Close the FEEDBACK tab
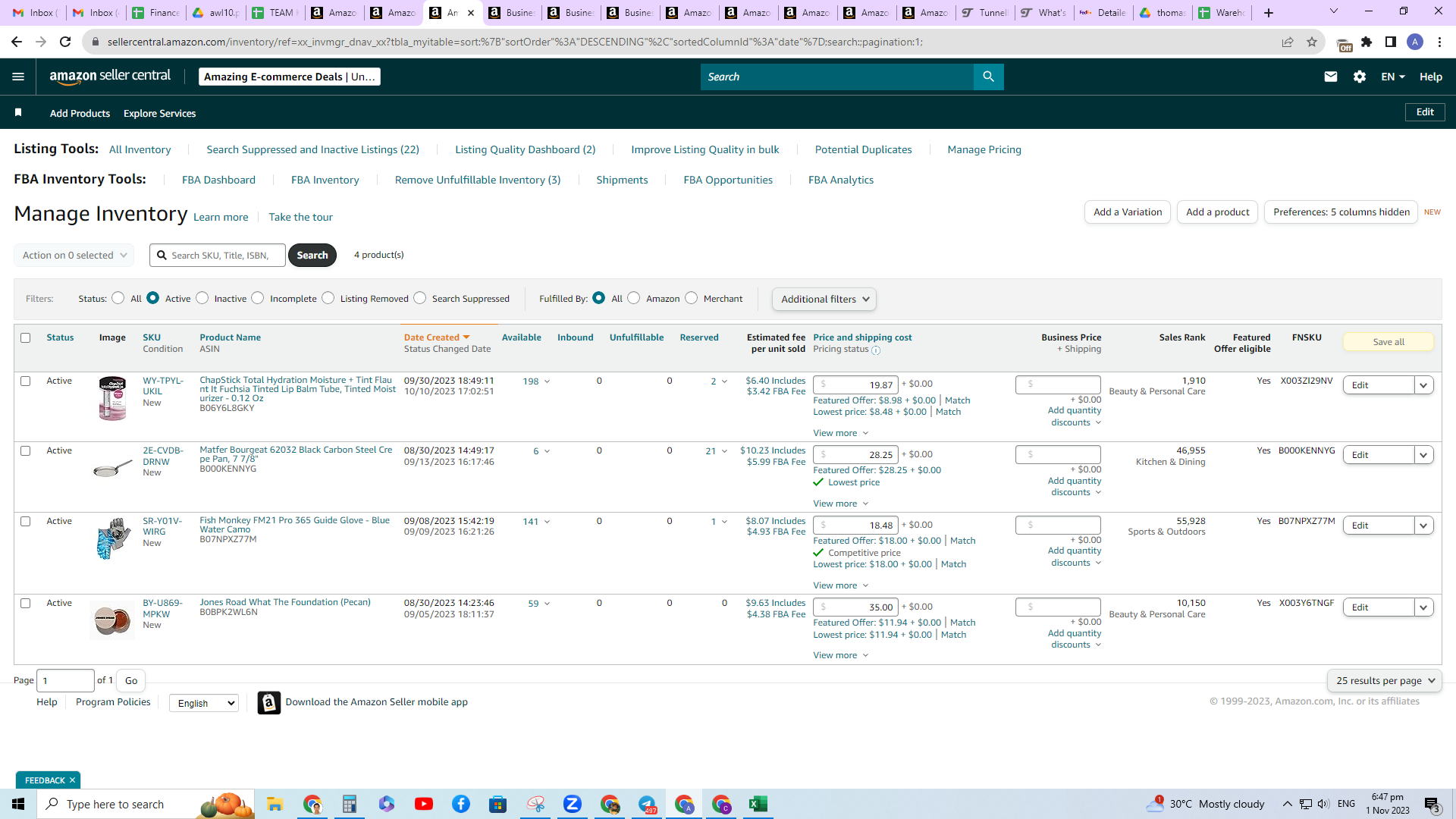Screen dimensions: 1456x819 [72, 780]
